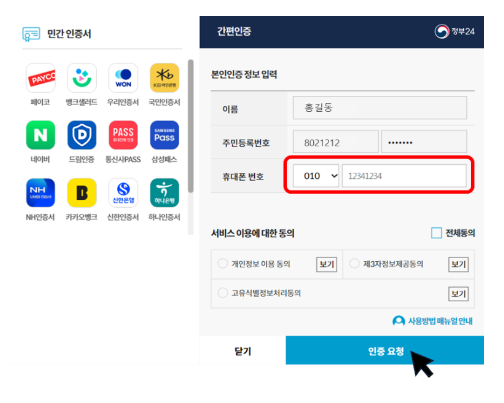
Task: Click the 카카오뱅크 label text
Action: pyautogui.click(x=82, y=217)
